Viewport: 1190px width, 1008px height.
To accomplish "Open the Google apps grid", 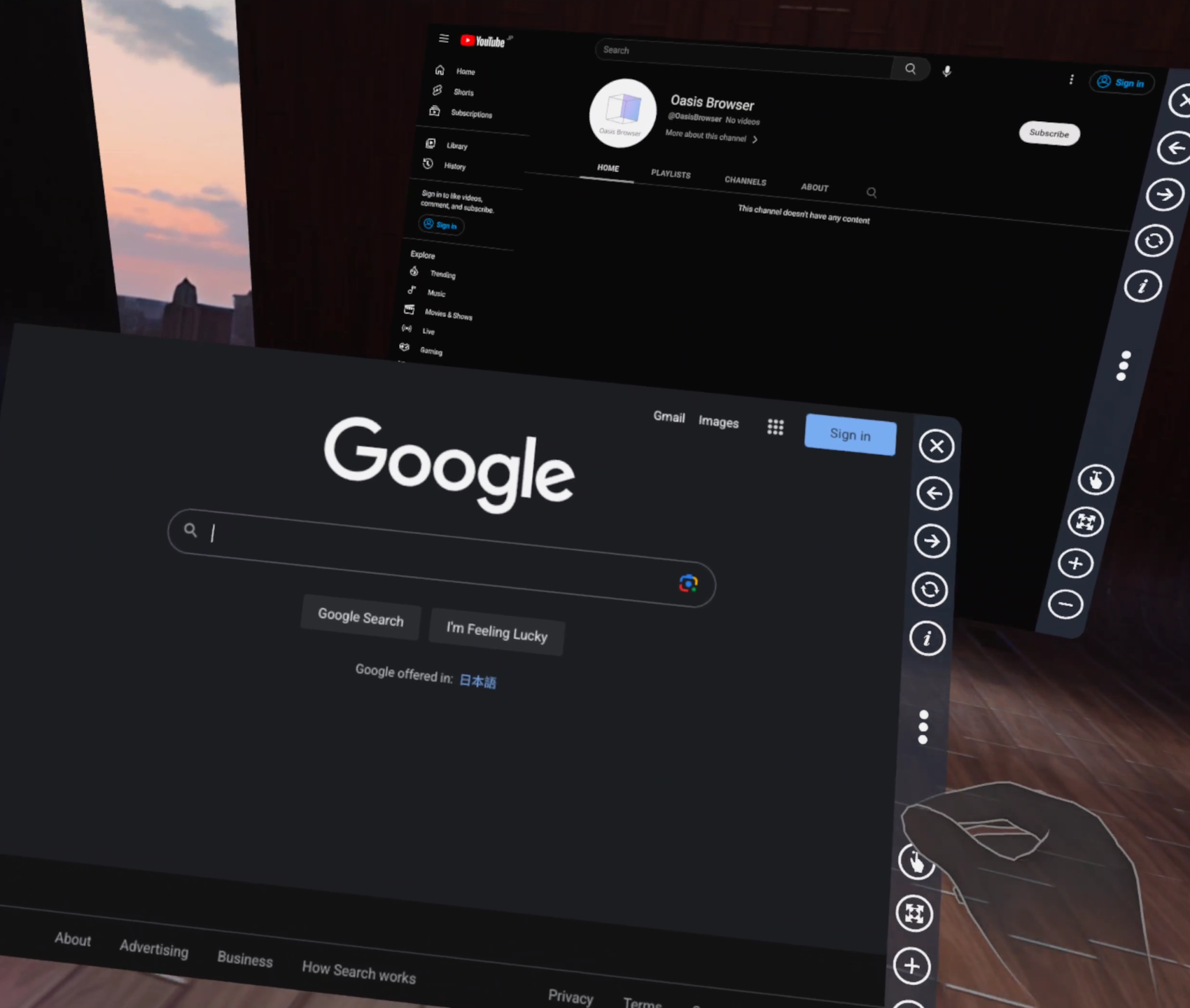I will [775, 427].
